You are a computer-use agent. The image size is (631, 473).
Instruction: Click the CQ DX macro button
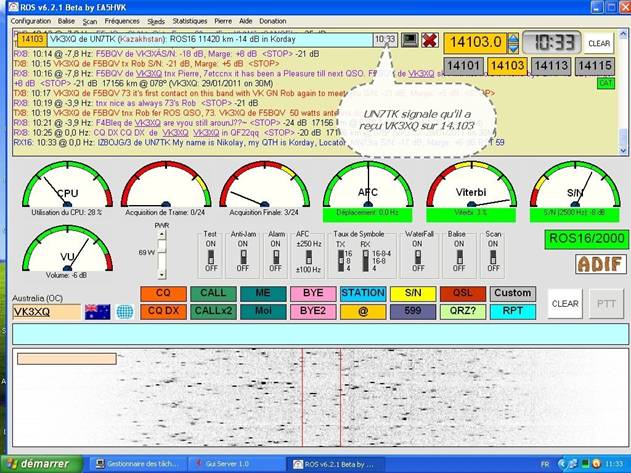(163, 312)
